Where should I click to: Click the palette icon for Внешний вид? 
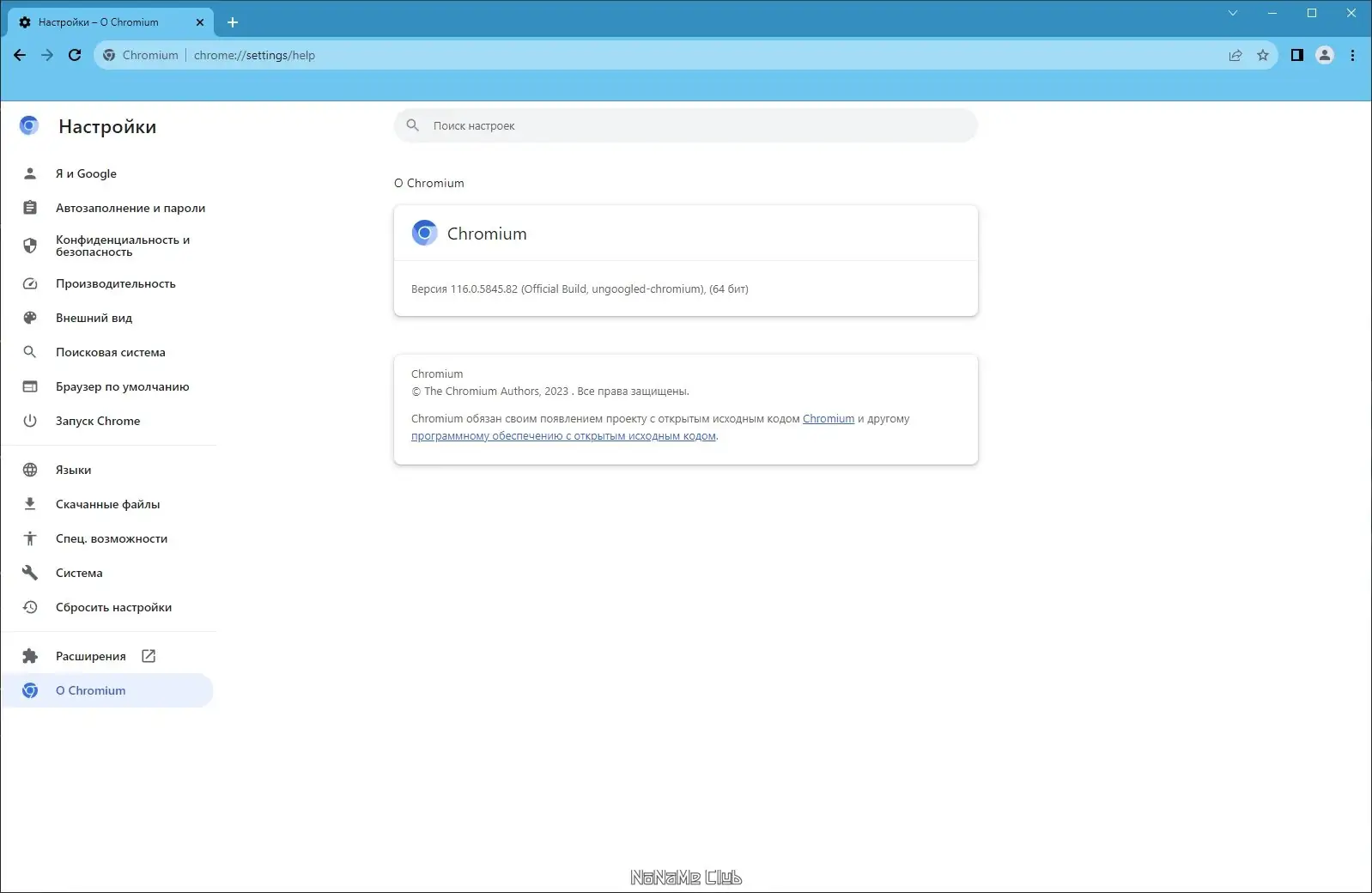pyautogui.click(x=30, y=318)
